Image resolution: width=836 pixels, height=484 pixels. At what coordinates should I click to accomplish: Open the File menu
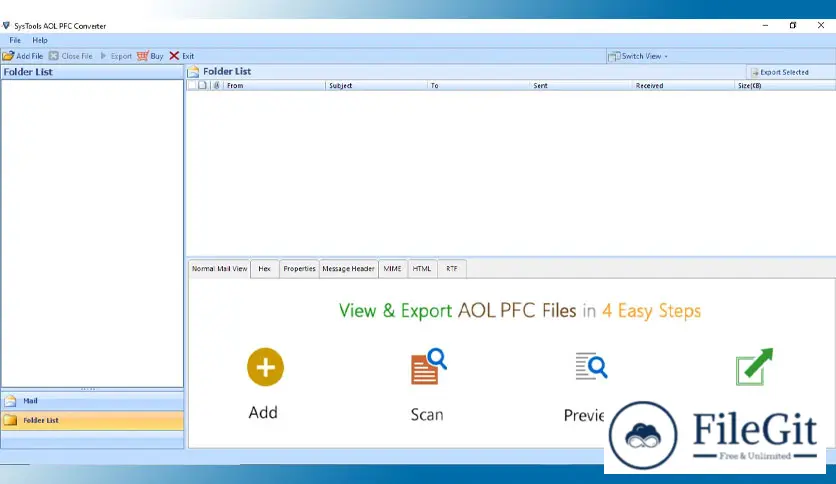click(x=15, y=40)
